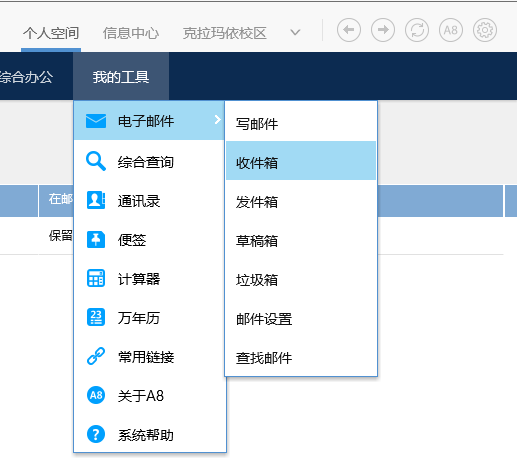Click the forward arrow navigation icon

click(383, 30)
